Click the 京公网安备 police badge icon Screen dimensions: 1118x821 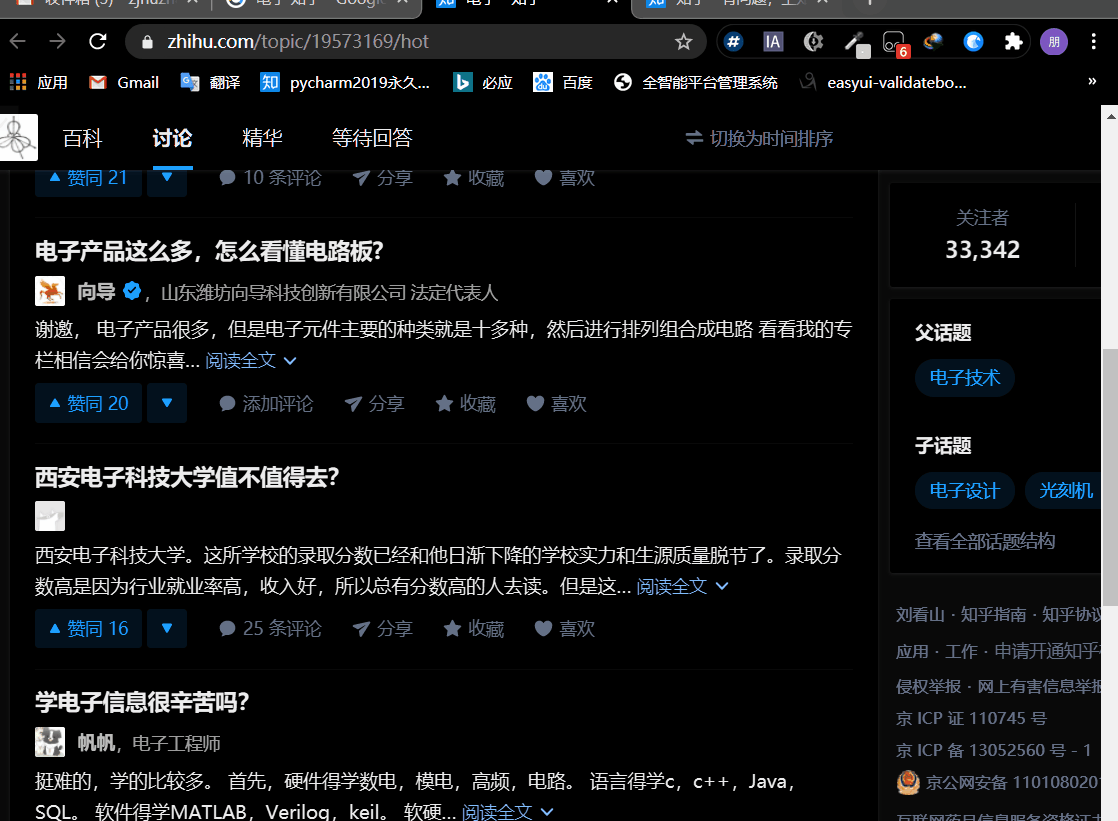pos(908,783)
